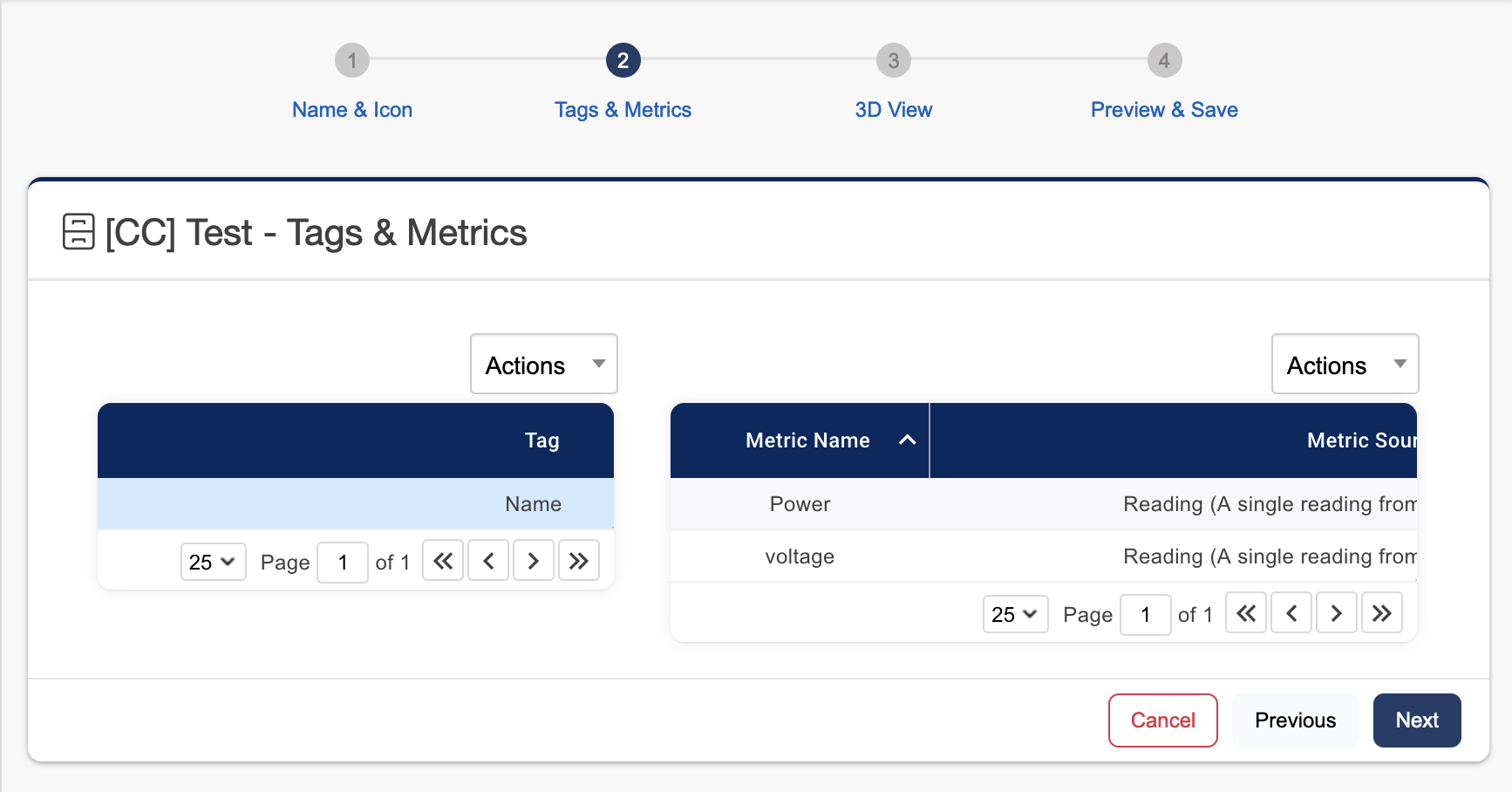Click the page number field in Tag table
Image resolution: width=1512 pixels, height=792 pixels.
click(343, 562)
